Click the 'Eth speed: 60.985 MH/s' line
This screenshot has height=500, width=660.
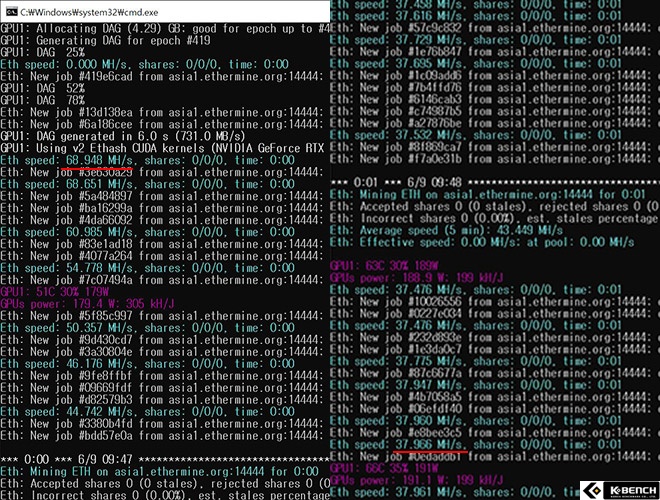click(147, 232)
